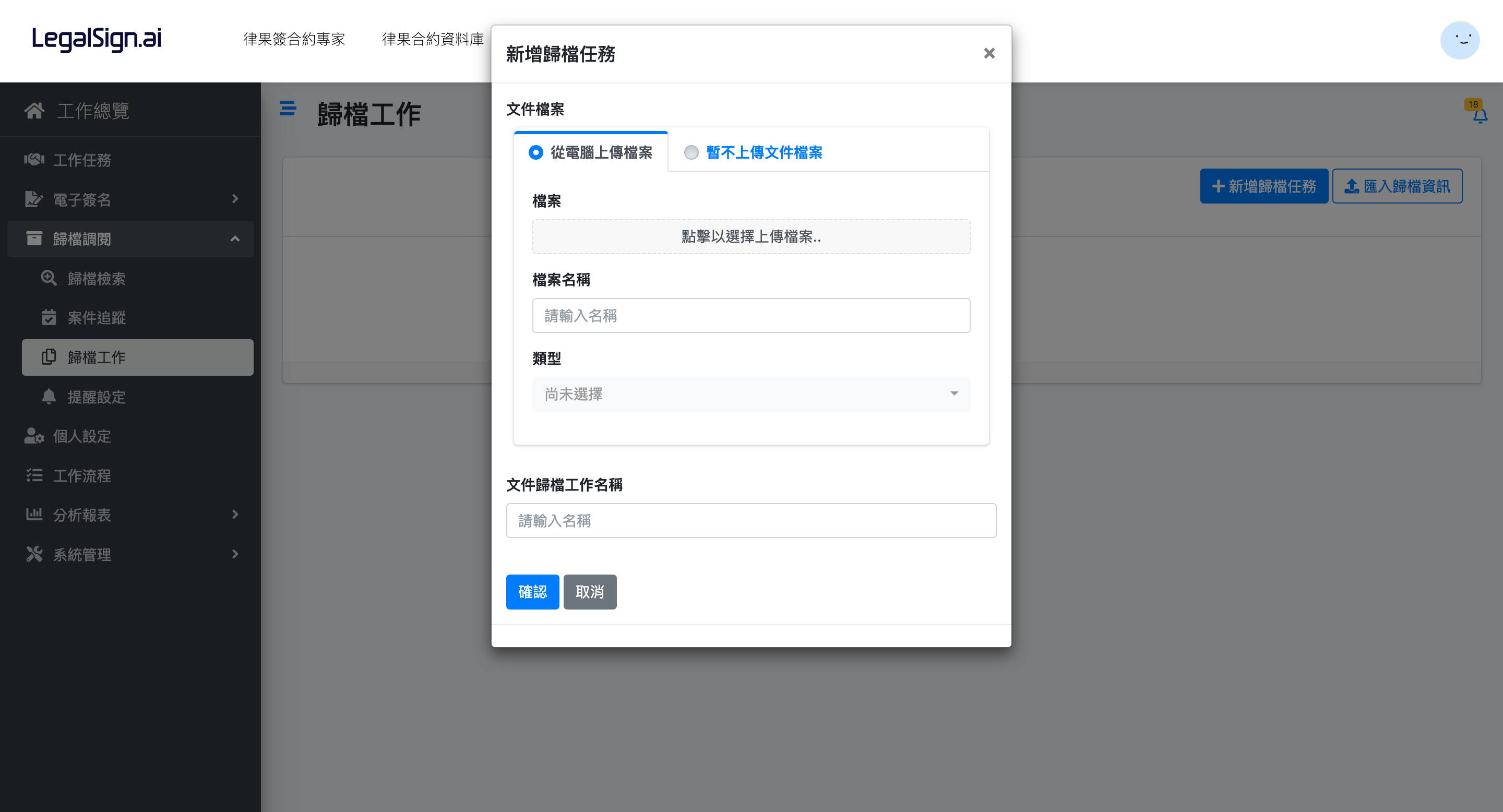Viewport: 1503px width, 812px height.
Task: Click the 新增歸檔任務 button
Action: [x=1264, y=186]
